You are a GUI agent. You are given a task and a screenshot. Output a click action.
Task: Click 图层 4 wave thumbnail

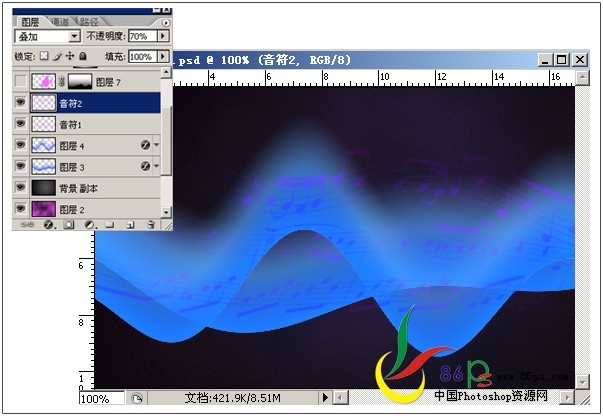tap(43, 145)
